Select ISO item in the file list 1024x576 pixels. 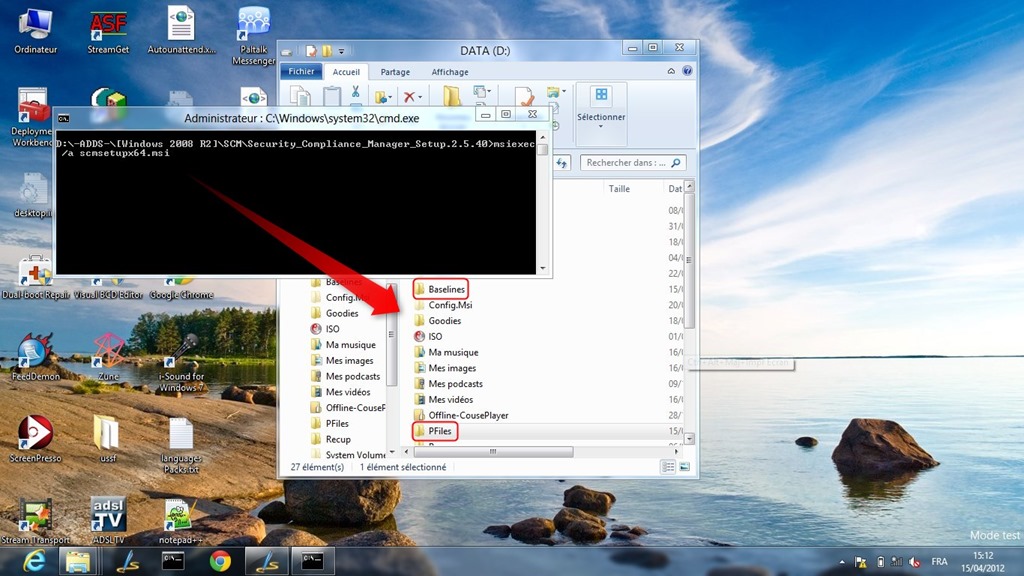coord(428,336)
